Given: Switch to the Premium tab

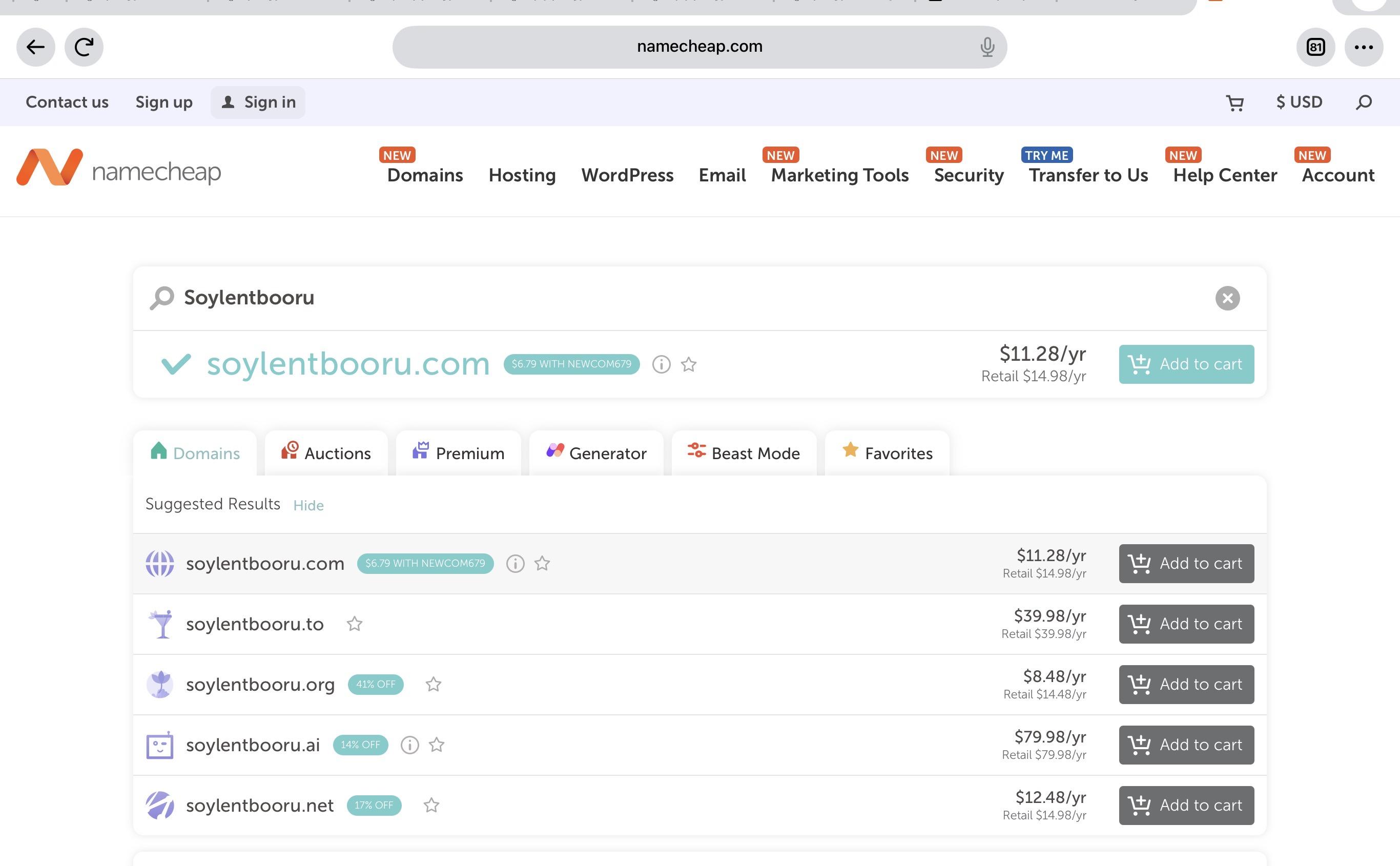Looking at the screenshot, I should point(459,453).
